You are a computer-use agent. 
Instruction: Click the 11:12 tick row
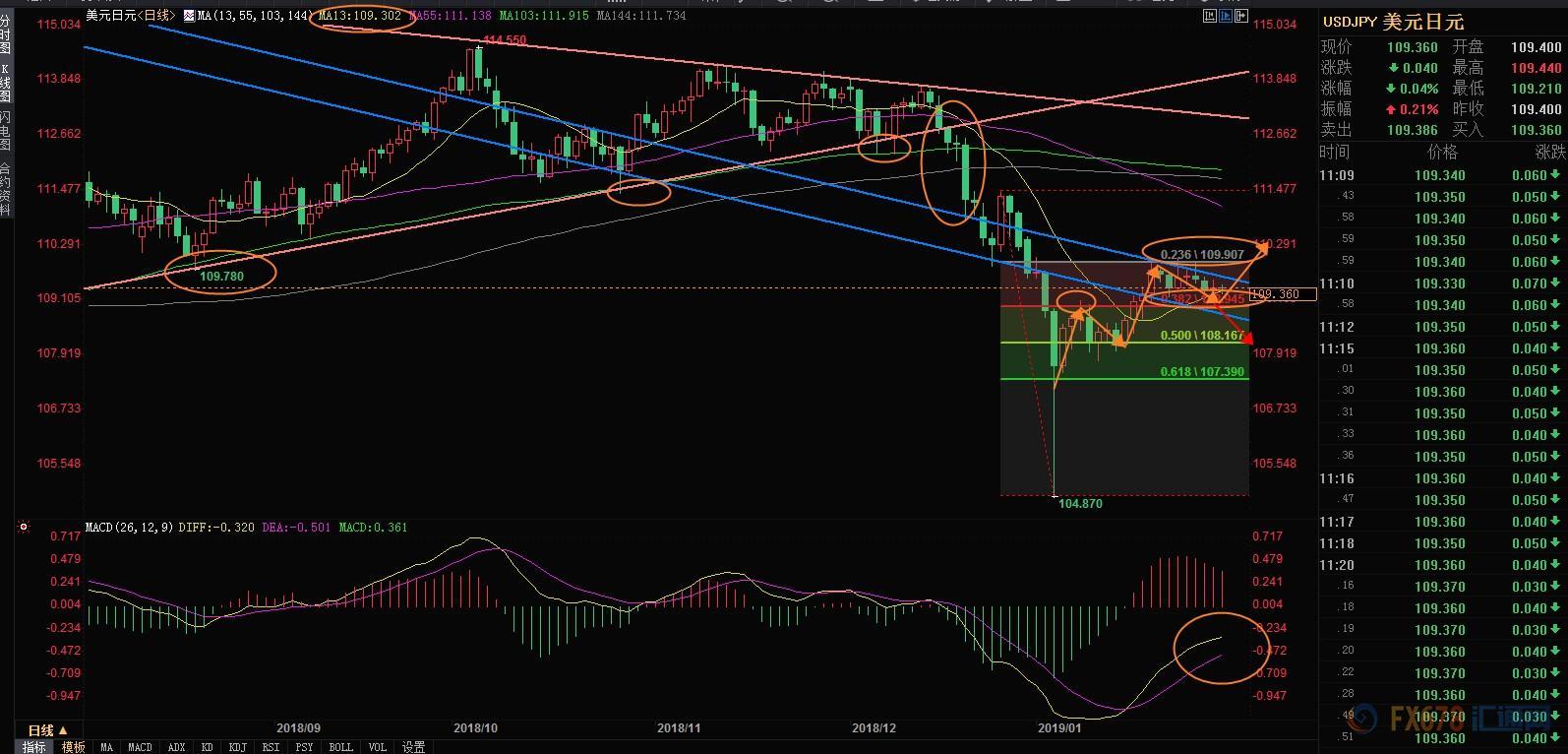[1442, 327]
